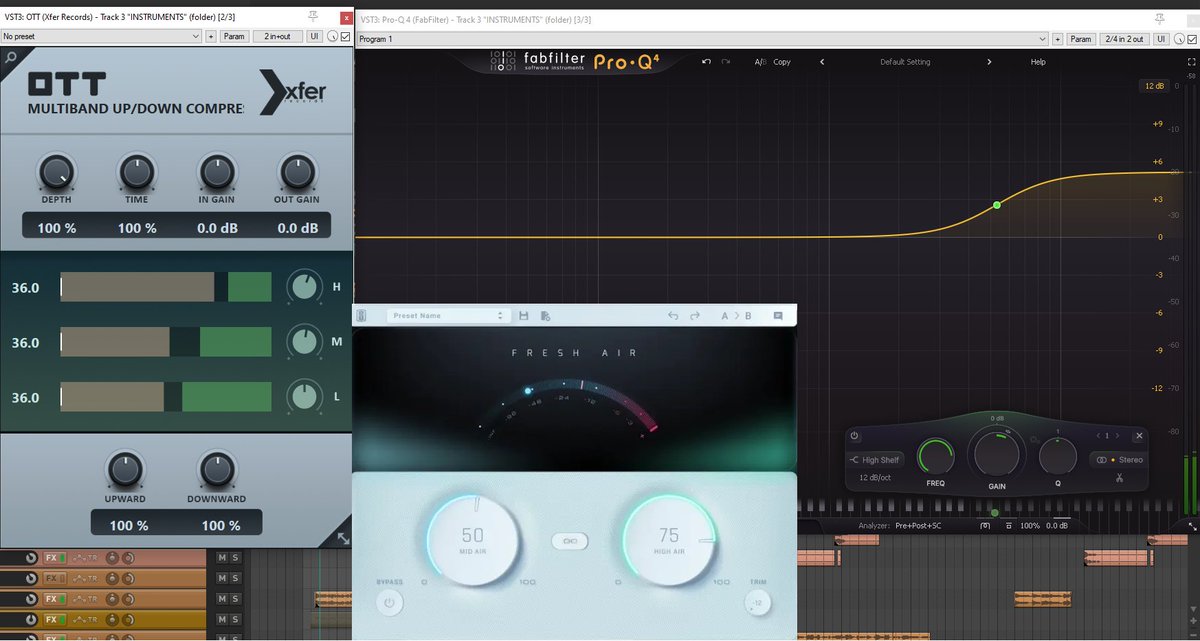Click the OTT DOWNWARD knob
The height and width of the screenshot is (641, 1200).
[216, 470]
